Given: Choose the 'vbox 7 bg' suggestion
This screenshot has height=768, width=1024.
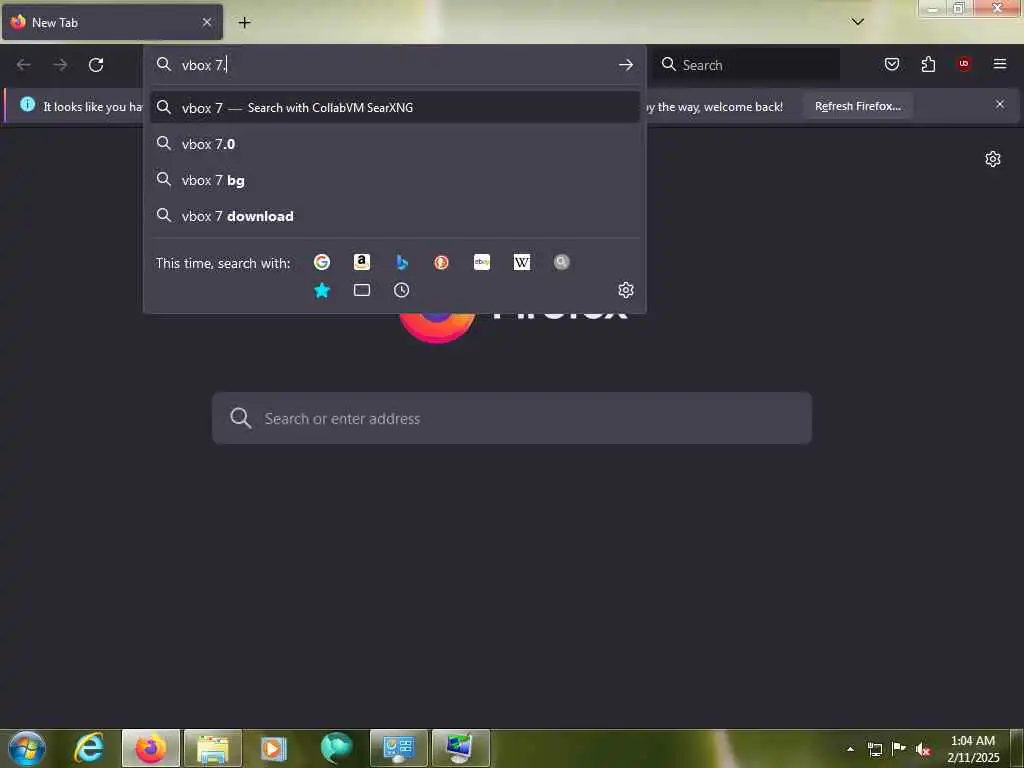Looking at the screenshot, I should pyautogui.click(x=394, y=180).
